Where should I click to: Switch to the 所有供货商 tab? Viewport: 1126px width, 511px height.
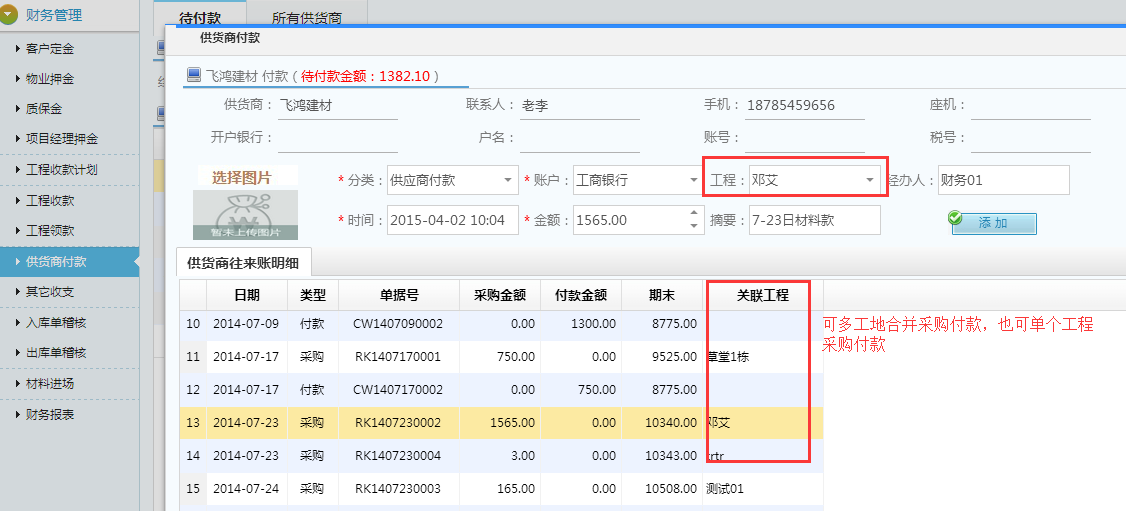(306, 18)
